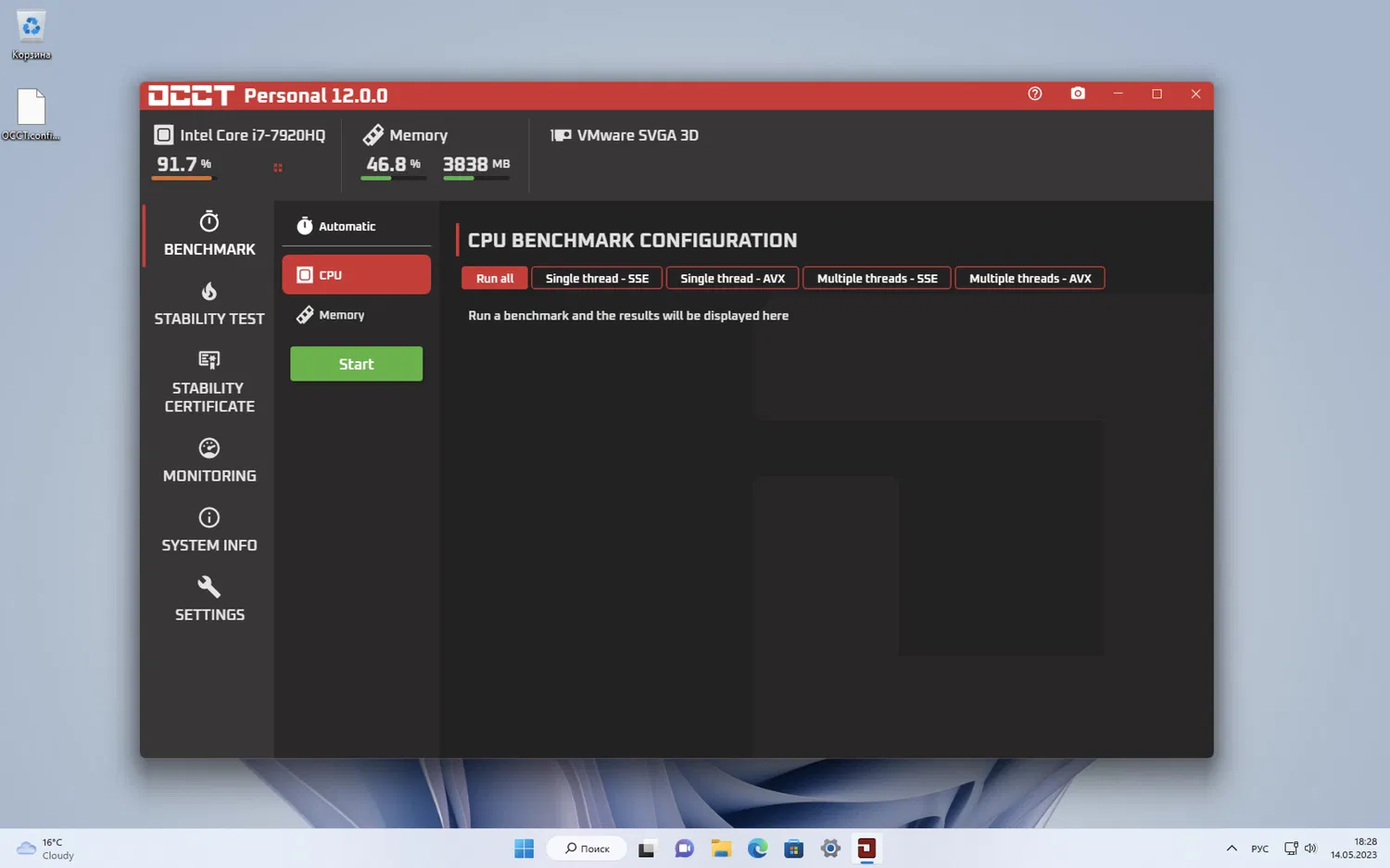Click the Intel Core i7-7920HQ label
Image resolution: width=1390 pixels, height=868 pixels.
(x=252, y=135)
